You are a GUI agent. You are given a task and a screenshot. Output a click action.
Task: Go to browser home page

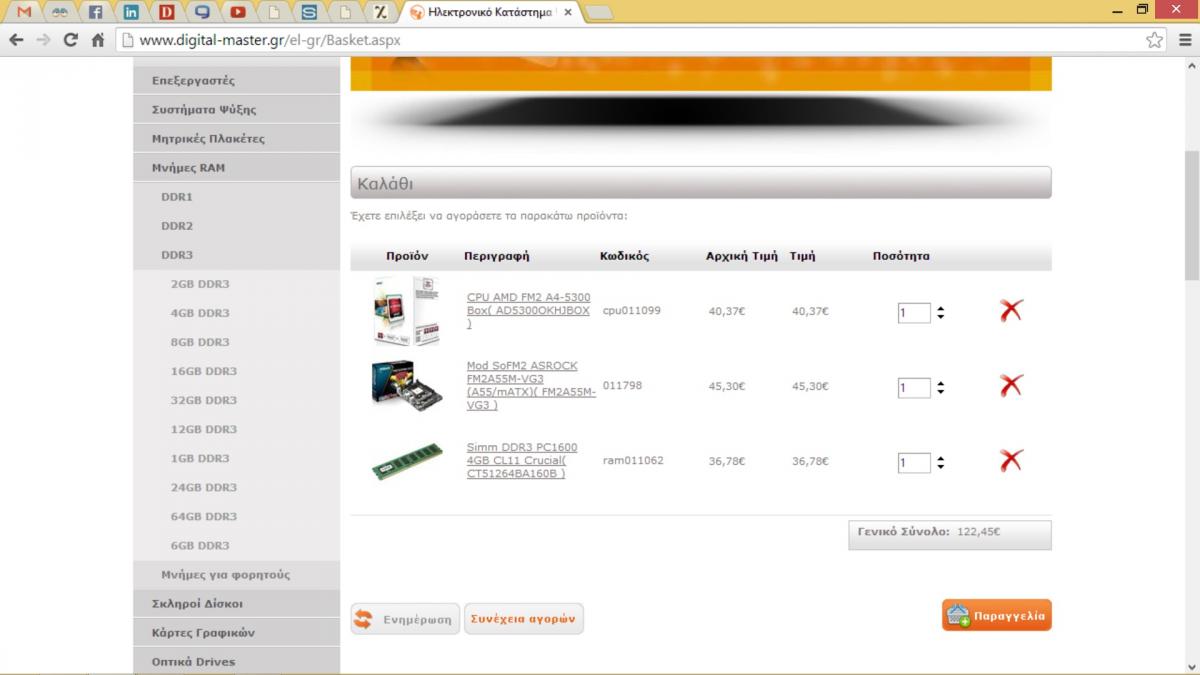tap(97, 41)
